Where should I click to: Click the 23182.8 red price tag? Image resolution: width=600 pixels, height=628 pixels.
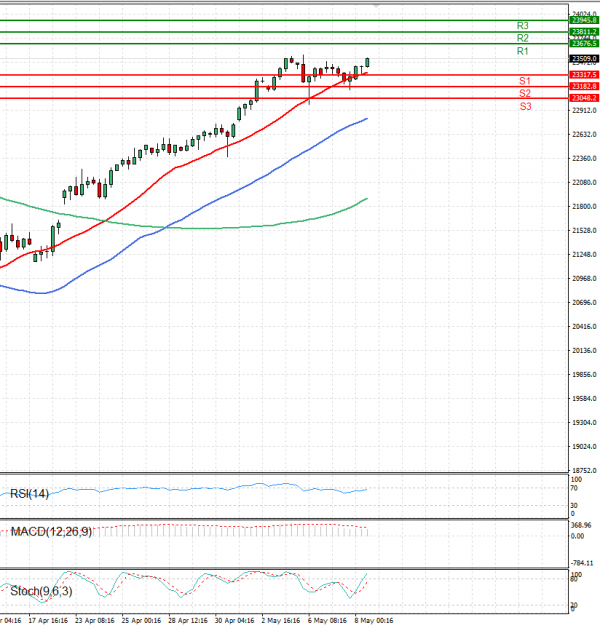point(583,87)
